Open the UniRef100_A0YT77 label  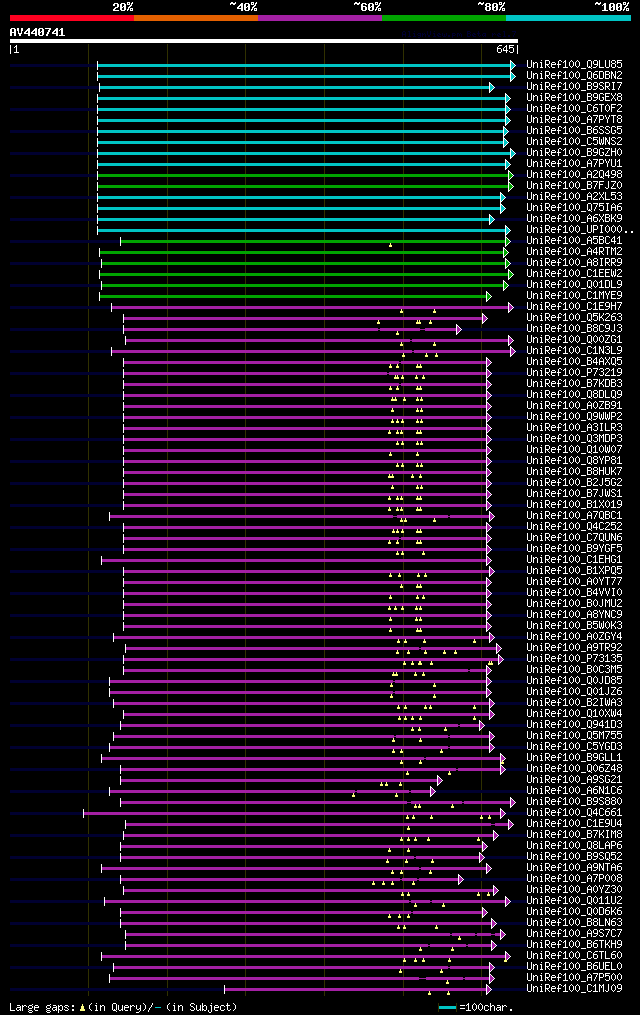(574, 582)
